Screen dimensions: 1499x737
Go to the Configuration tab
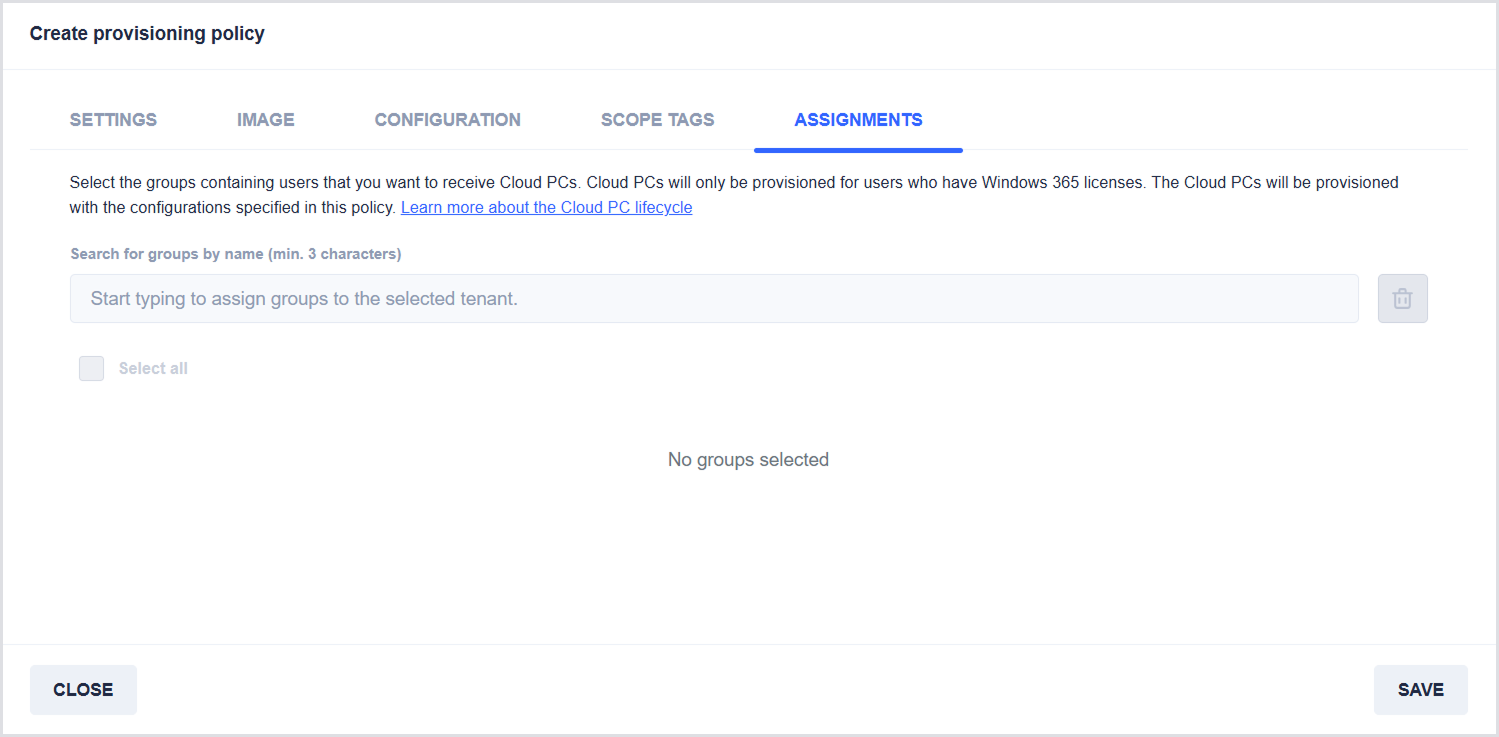(447, 120)
